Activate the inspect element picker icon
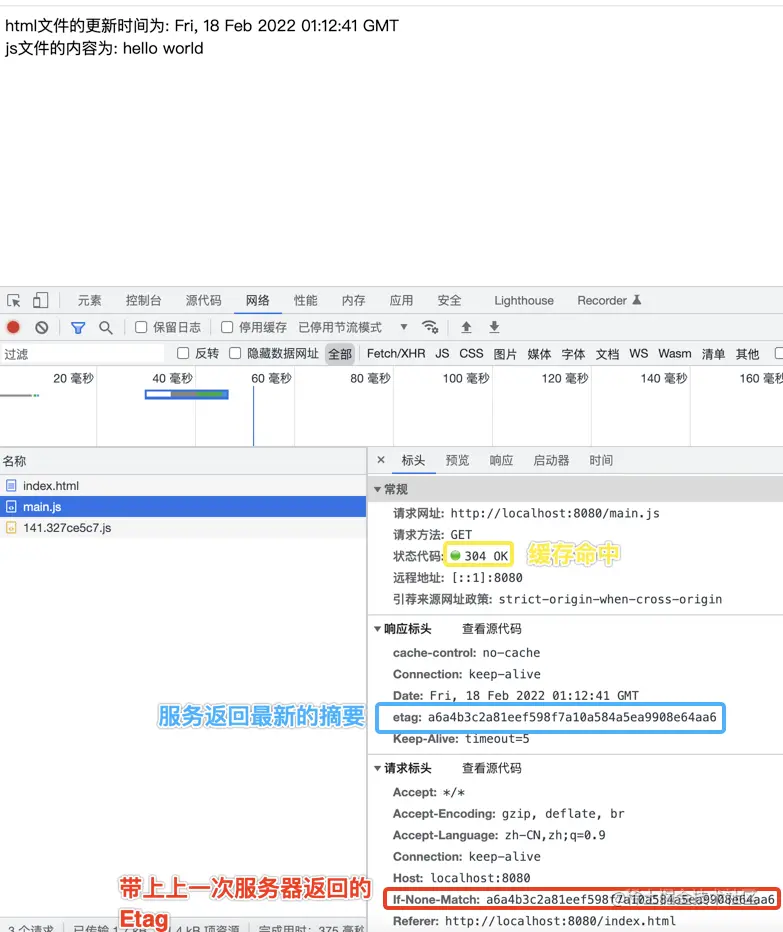Screen dimensions: 783x932 click(x=14, y=300)
